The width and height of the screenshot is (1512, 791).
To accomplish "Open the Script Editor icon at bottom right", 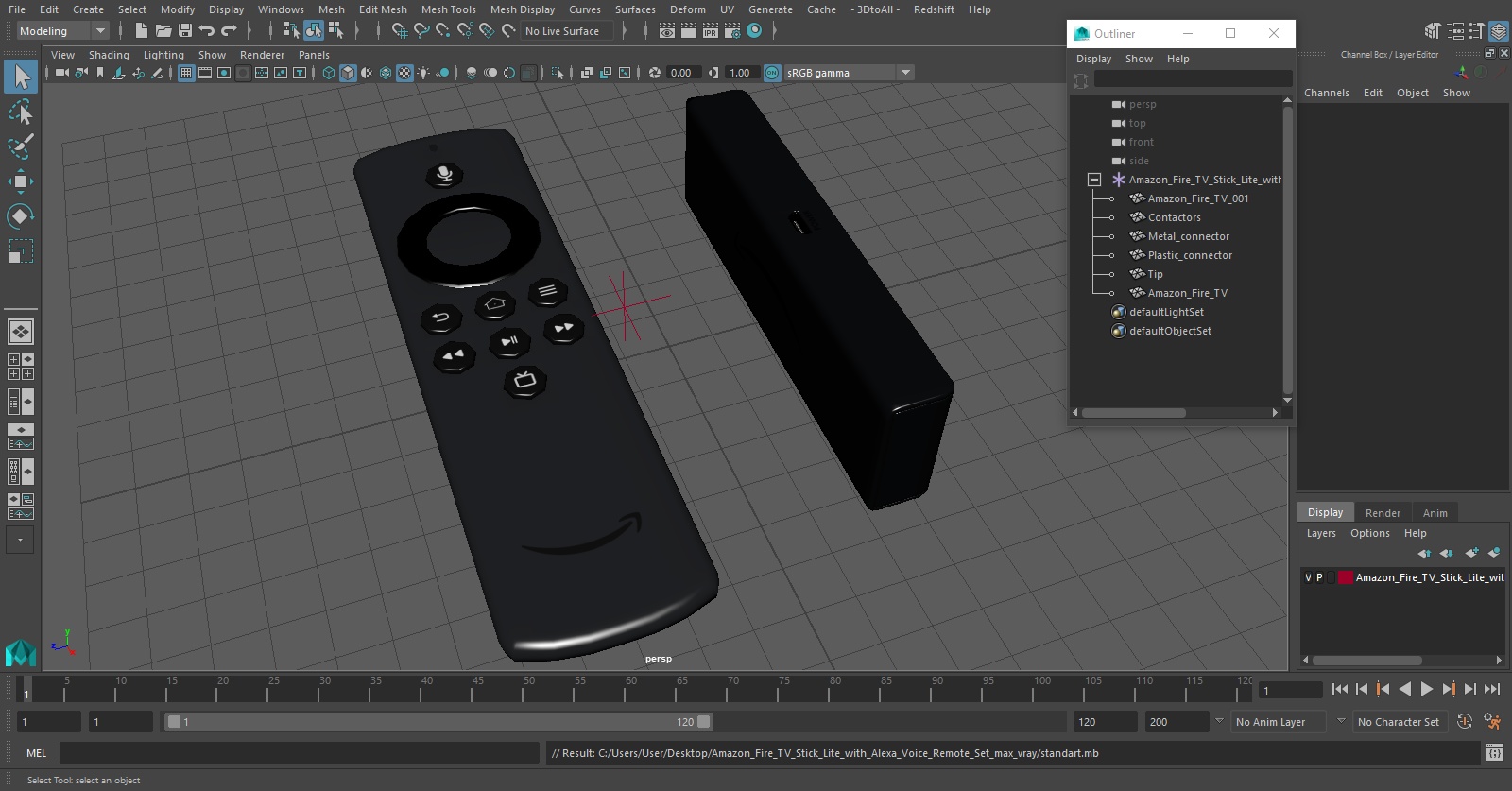I will [x=1494, y=753].
